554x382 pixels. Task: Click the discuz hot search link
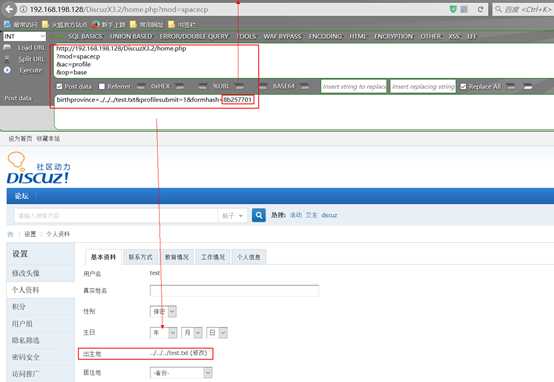coord(329,215)
